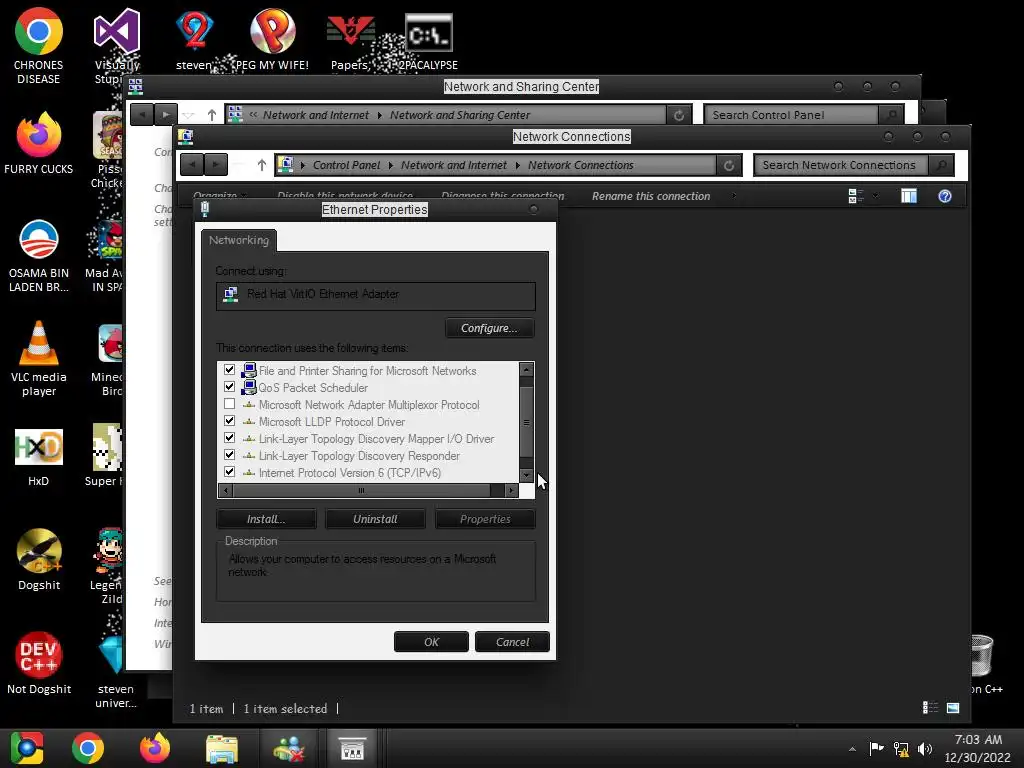Show hidden tray icons arrow
1024x768 pixels.
click(x=852, y=749)
